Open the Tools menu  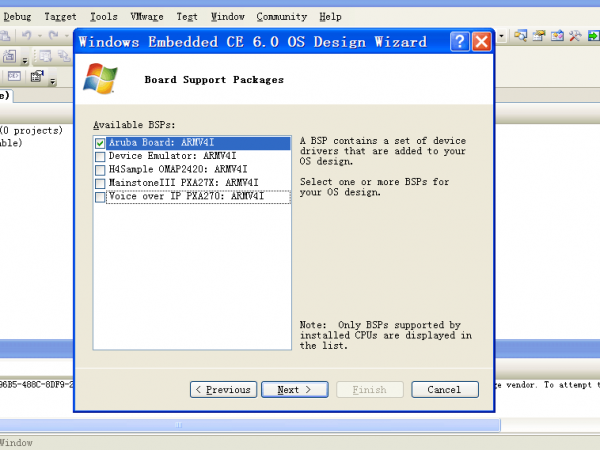pos(103,17)
